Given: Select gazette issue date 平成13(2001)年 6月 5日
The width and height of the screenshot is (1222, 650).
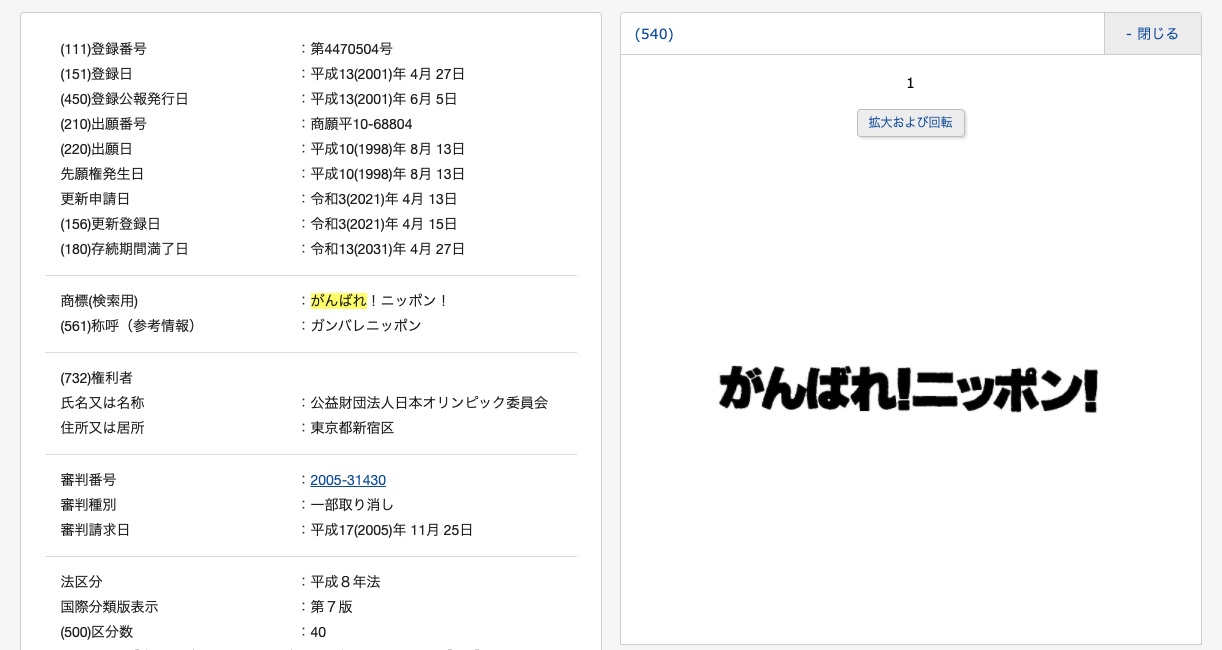Looking at the screenshot, I should click(x=384, y=99).
